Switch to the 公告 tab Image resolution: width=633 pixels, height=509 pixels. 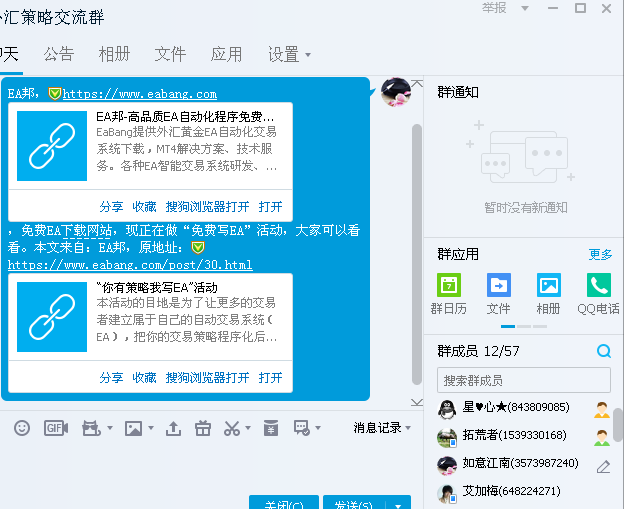59,54
